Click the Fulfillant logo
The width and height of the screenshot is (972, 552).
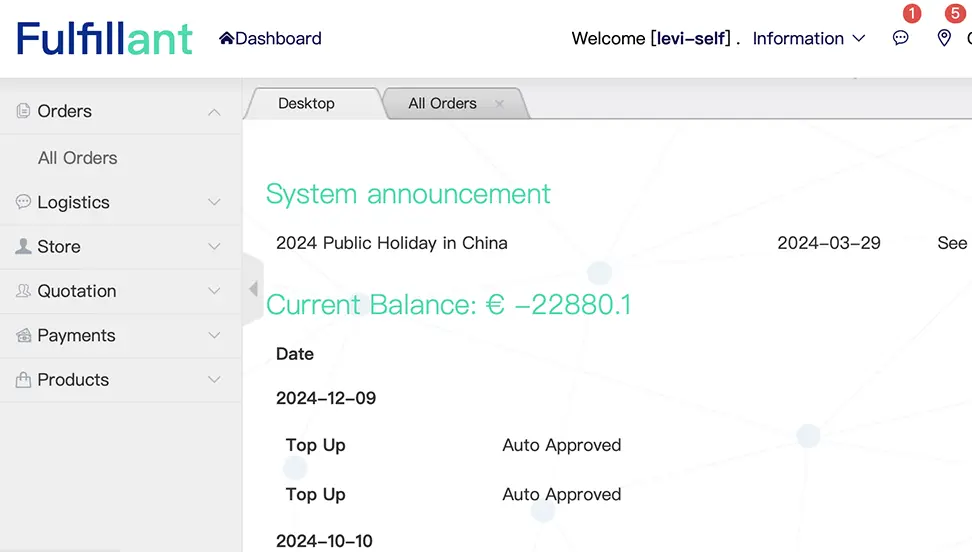click(105, 39)
